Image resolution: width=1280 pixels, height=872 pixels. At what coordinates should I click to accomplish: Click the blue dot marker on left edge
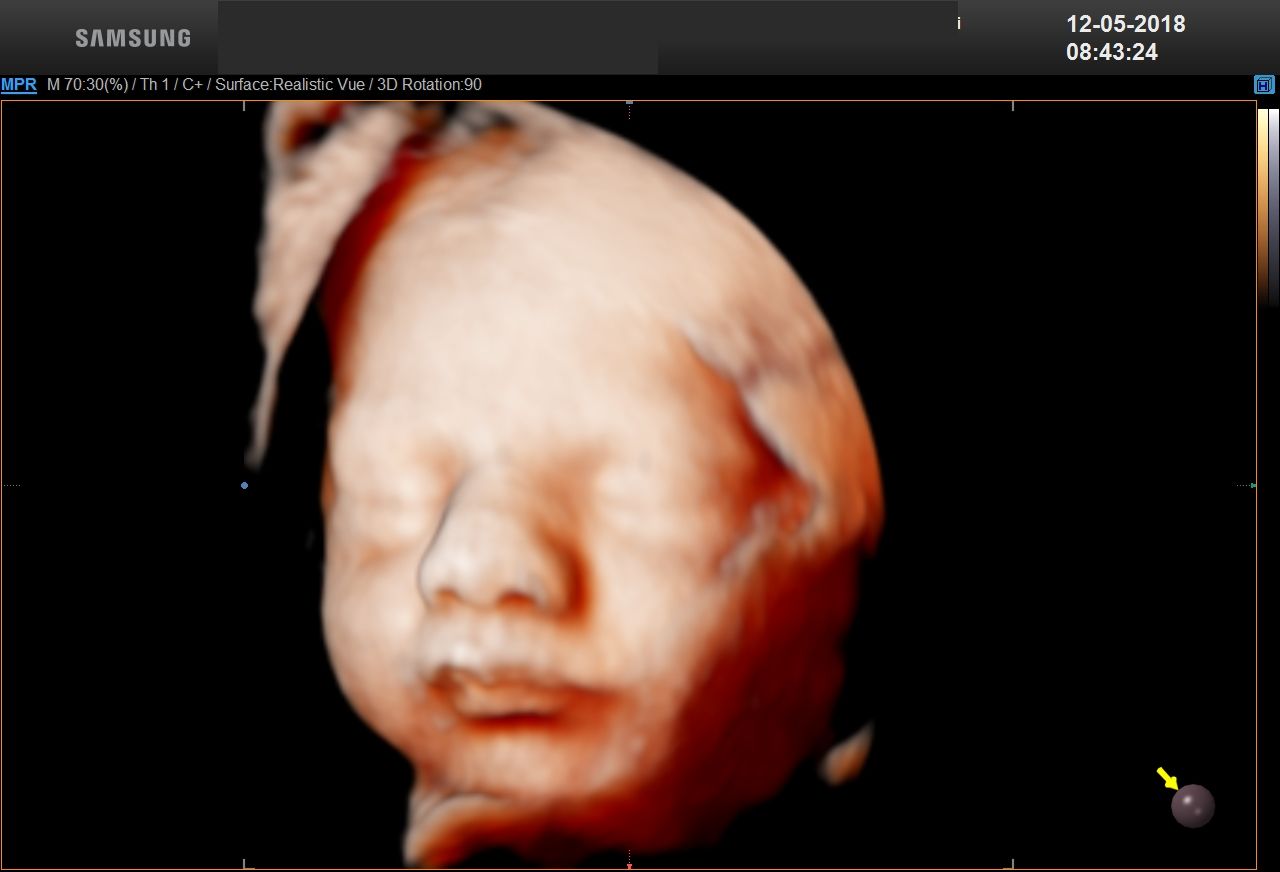[x=244, y=486]
